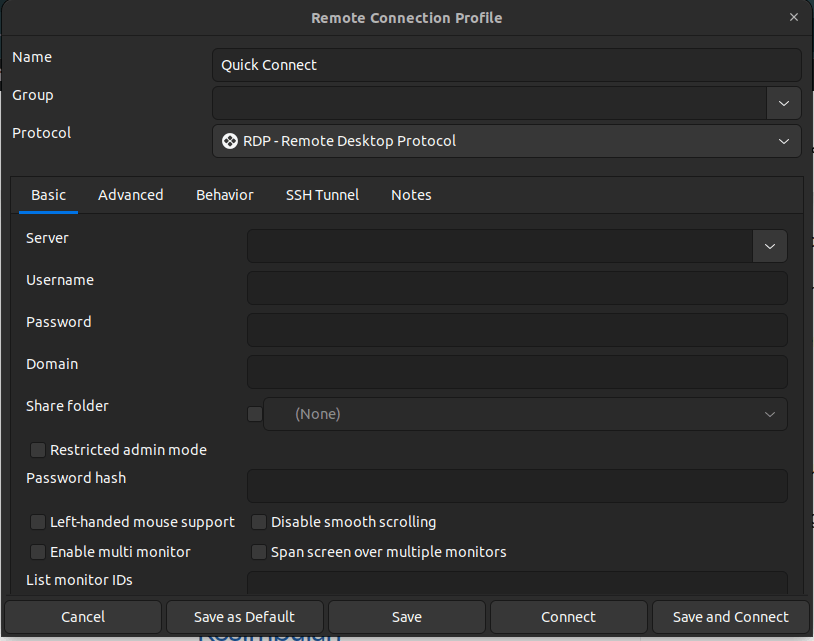Viewport: 814px width, 641px height.
Task: Click into the Password hash field
Action: click(517, 486)
